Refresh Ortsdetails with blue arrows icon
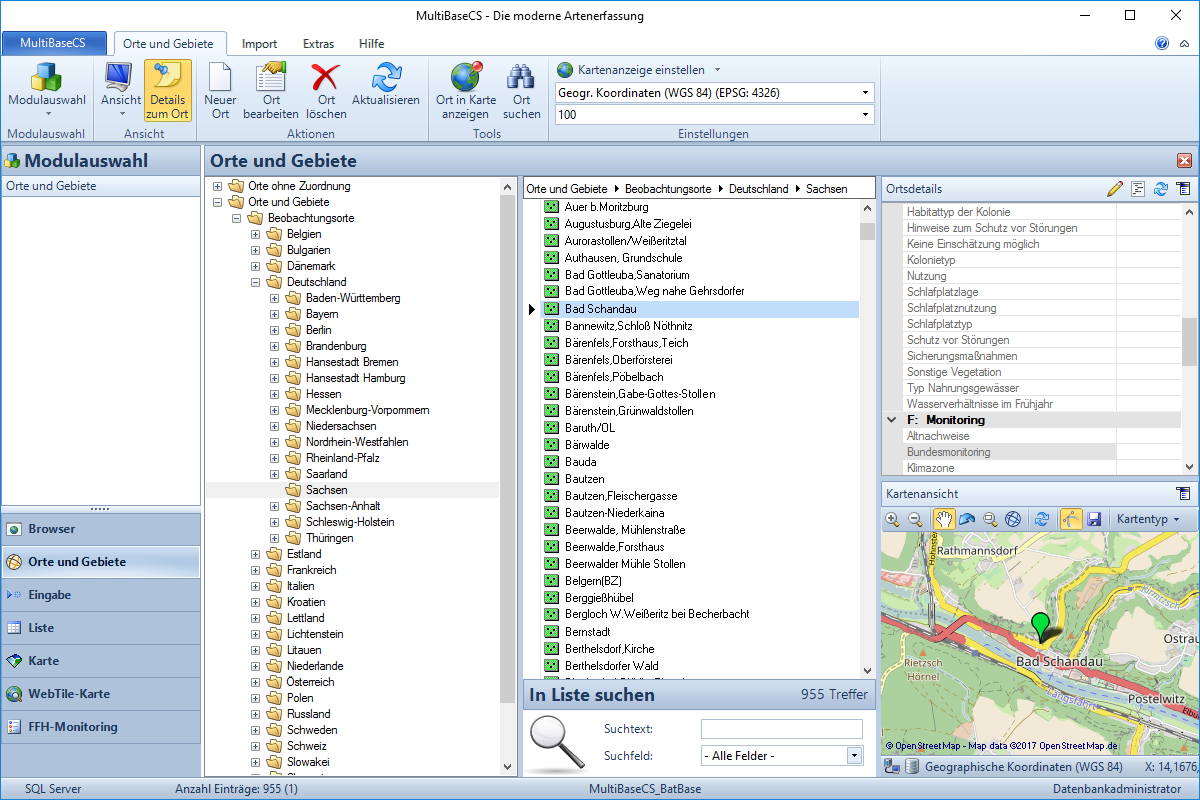Image resolution: width=1200 pixels, height=800 pixels. (x=1161, y=188)
